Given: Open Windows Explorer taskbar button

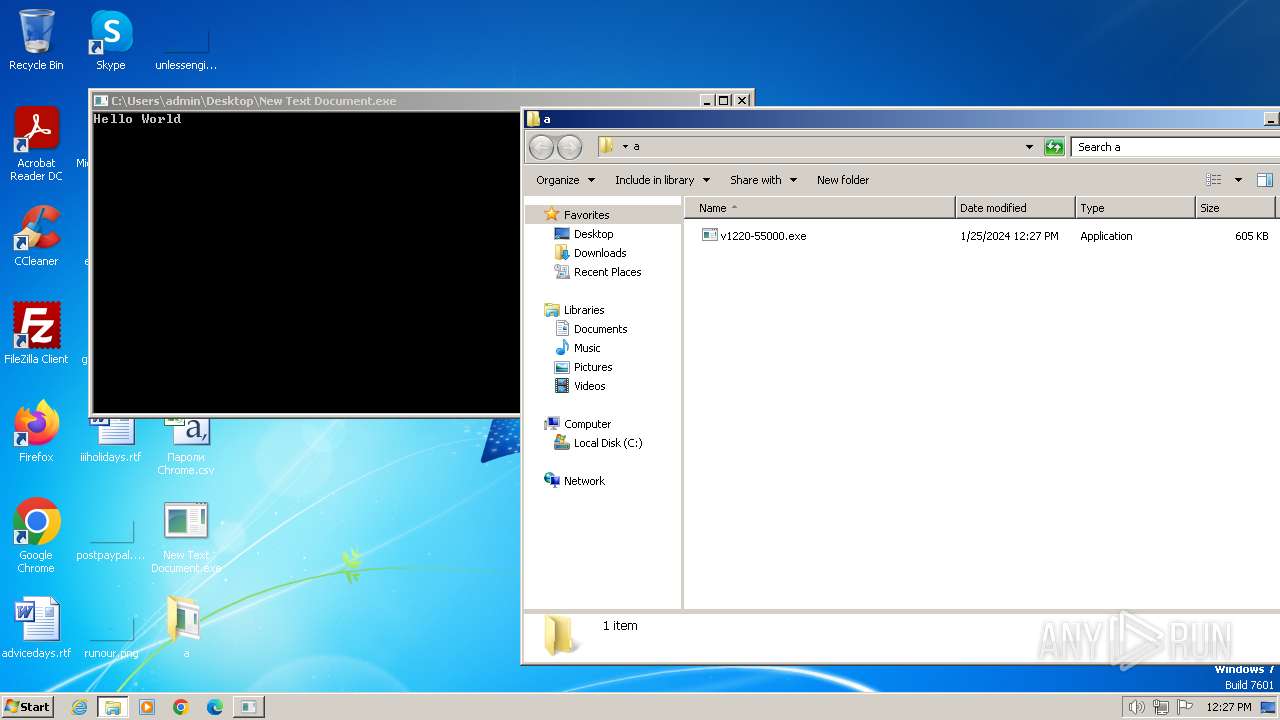Looking at the screenshot, I should click(x=113, y=707).
